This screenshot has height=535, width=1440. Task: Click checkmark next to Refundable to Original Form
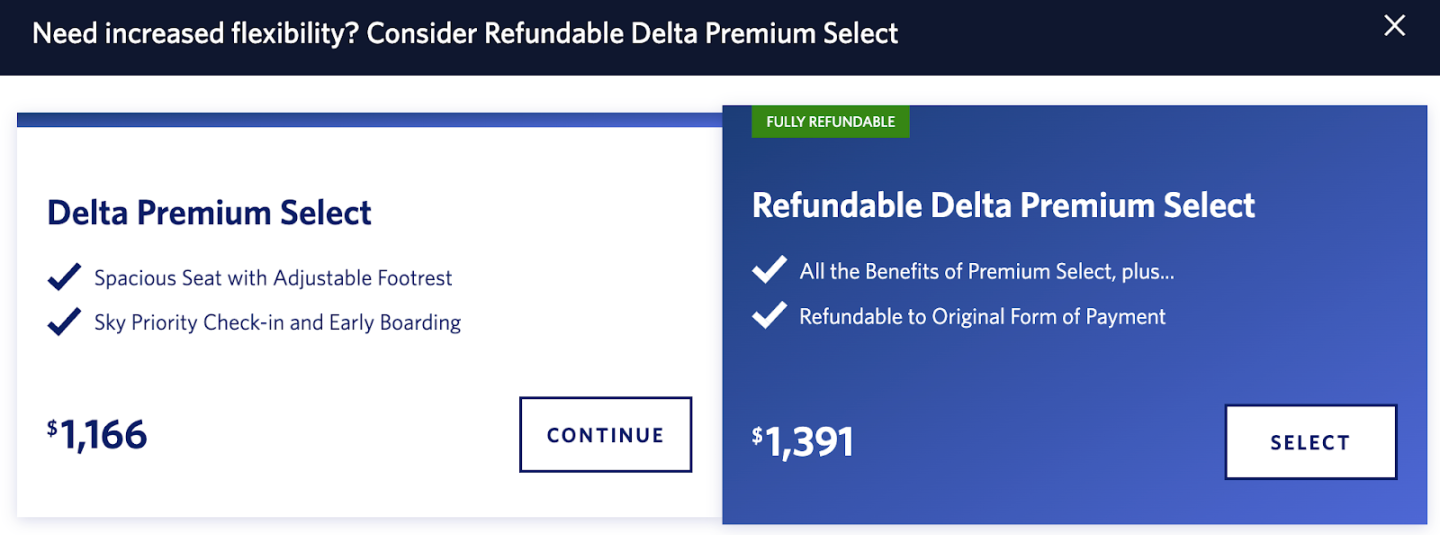pos(769,316)
